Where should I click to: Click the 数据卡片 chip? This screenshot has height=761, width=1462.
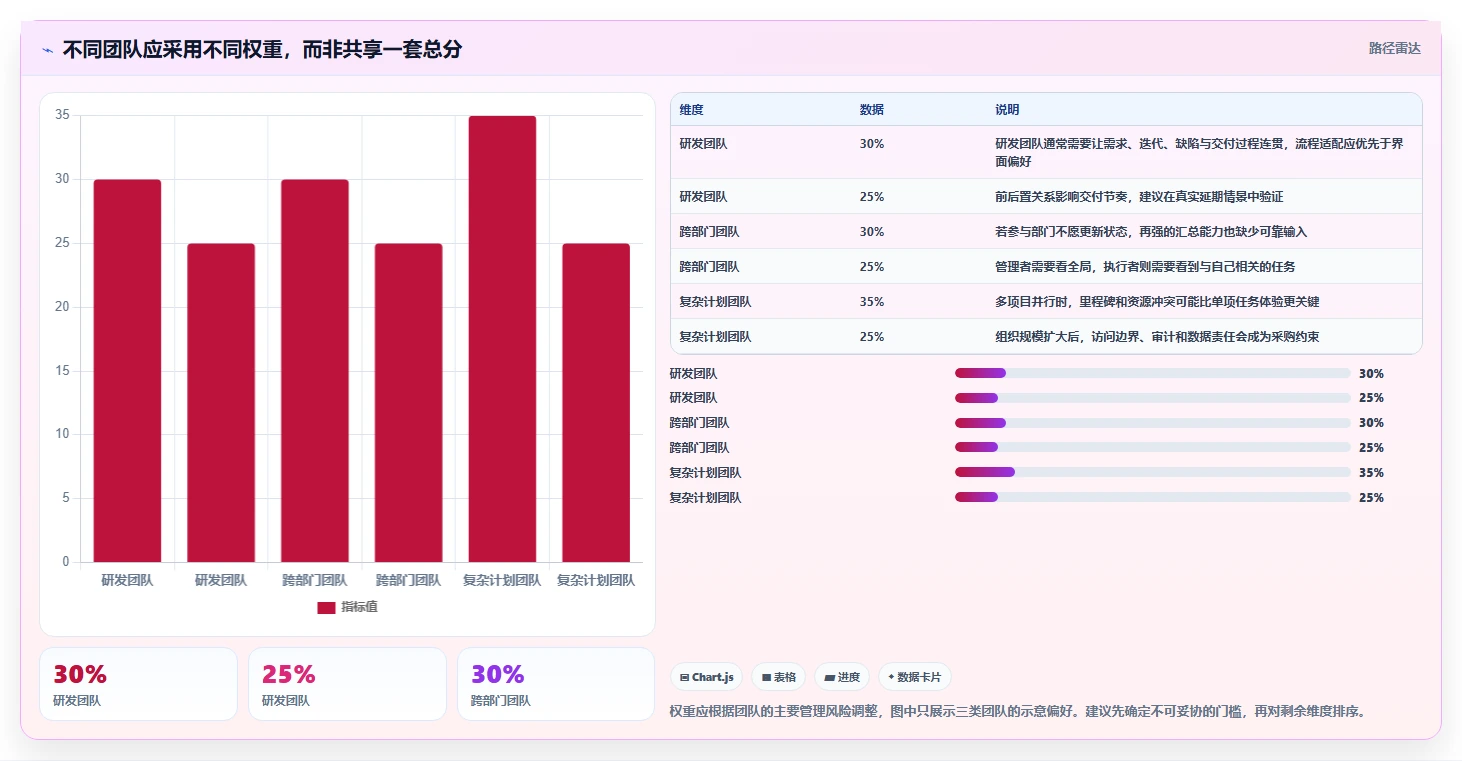(x=914, y=677)
